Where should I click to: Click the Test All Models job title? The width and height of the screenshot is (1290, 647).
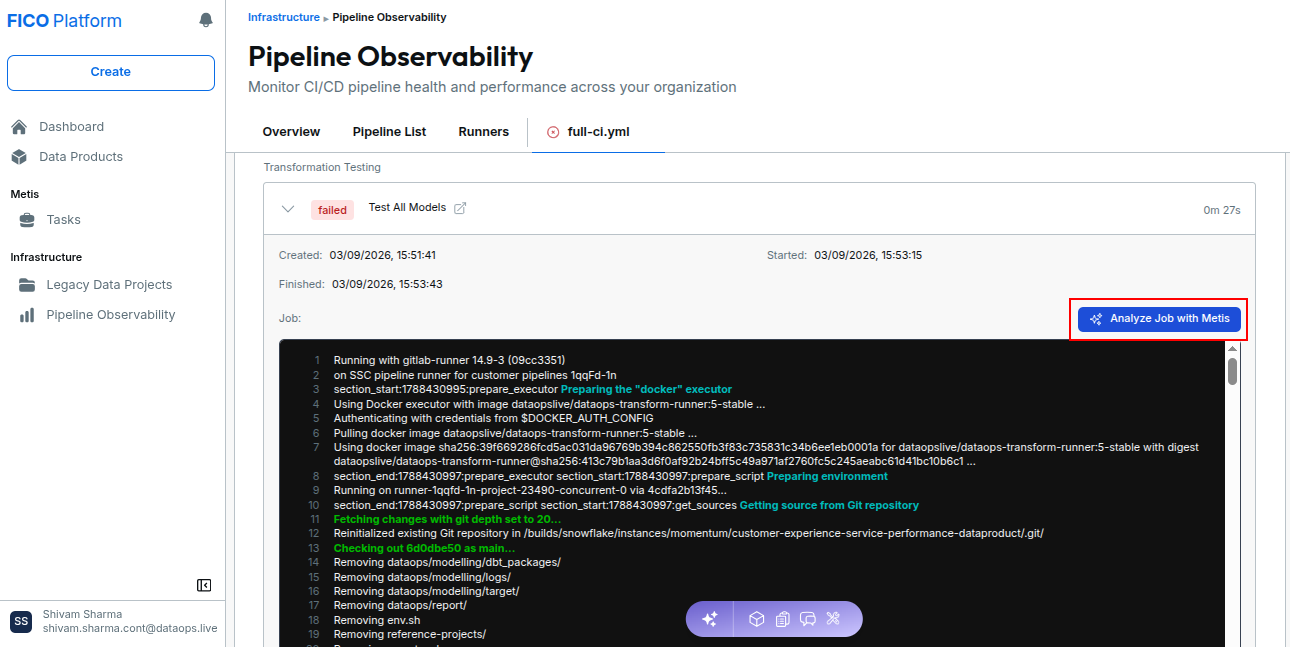point(407,208)
